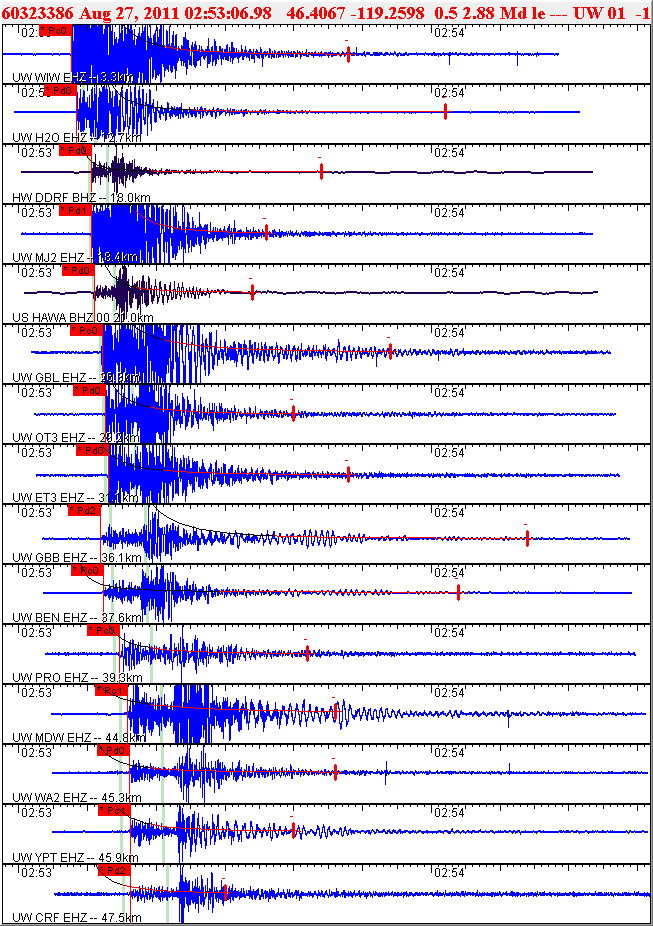Select the red coda end marker on PRO trace
Image resolution: width=653 pixels, height=926 pixels.
[307, 653]
